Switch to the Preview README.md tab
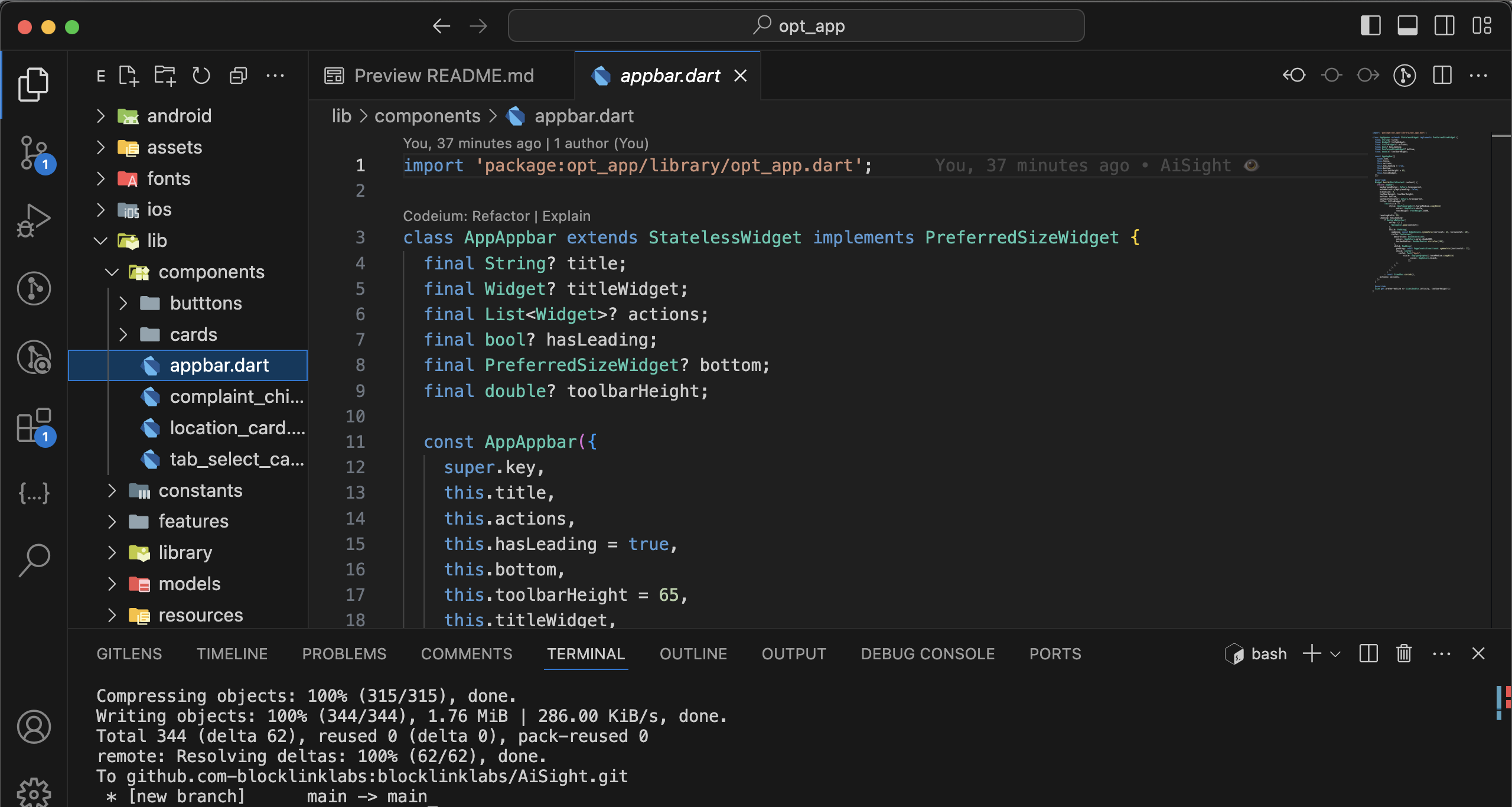This screenshot has width=1512, height=807. tap(443, 76)
